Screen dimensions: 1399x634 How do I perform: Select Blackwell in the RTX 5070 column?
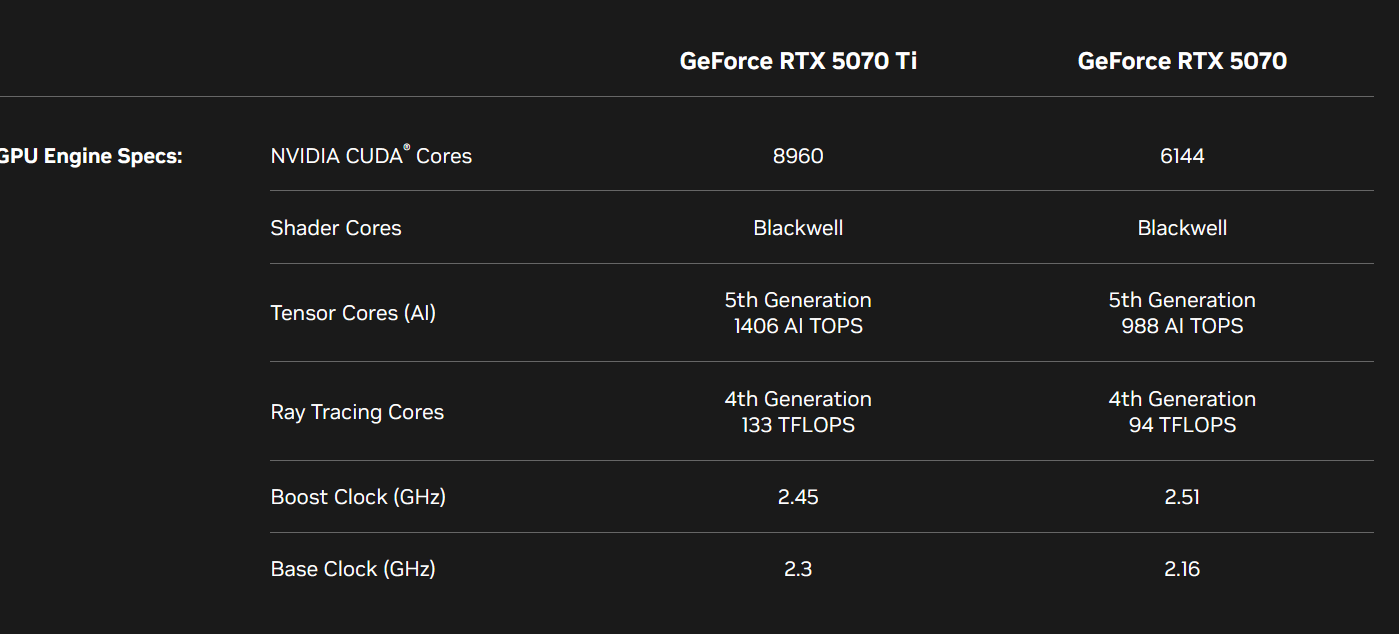tap(1181, 228)
